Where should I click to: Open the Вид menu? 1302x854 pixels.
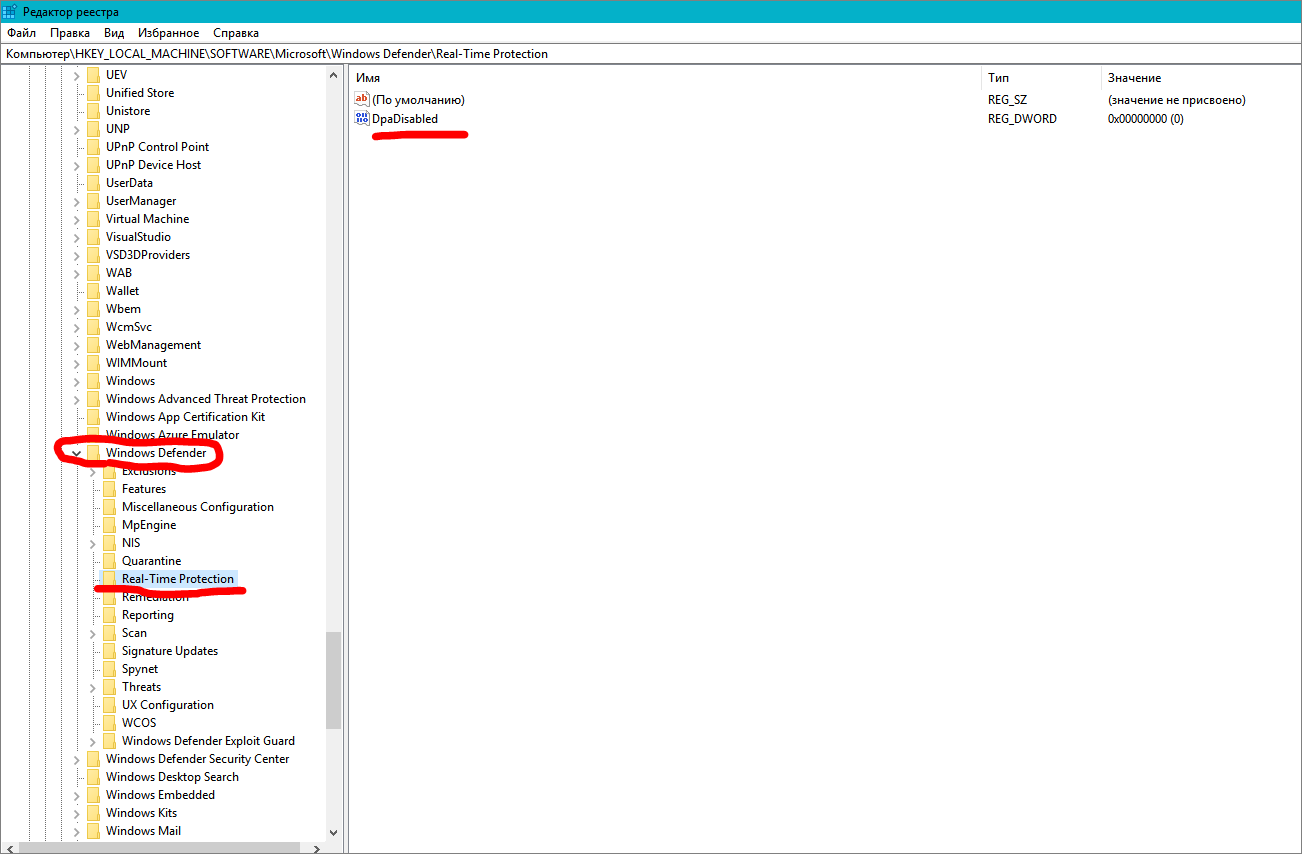[114, 33]
